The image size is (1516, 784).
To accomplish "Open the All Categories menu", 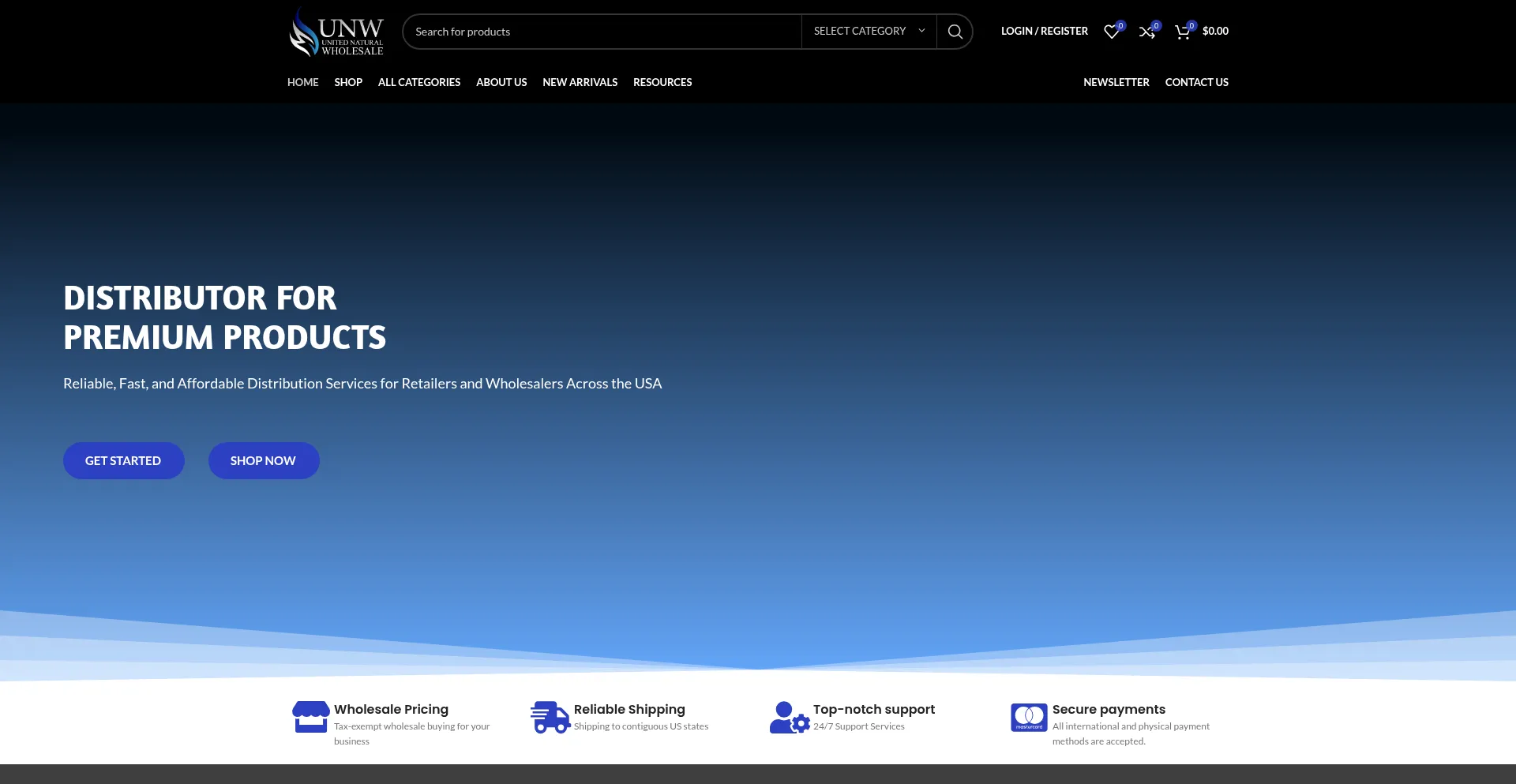I will tap(418, 82).
